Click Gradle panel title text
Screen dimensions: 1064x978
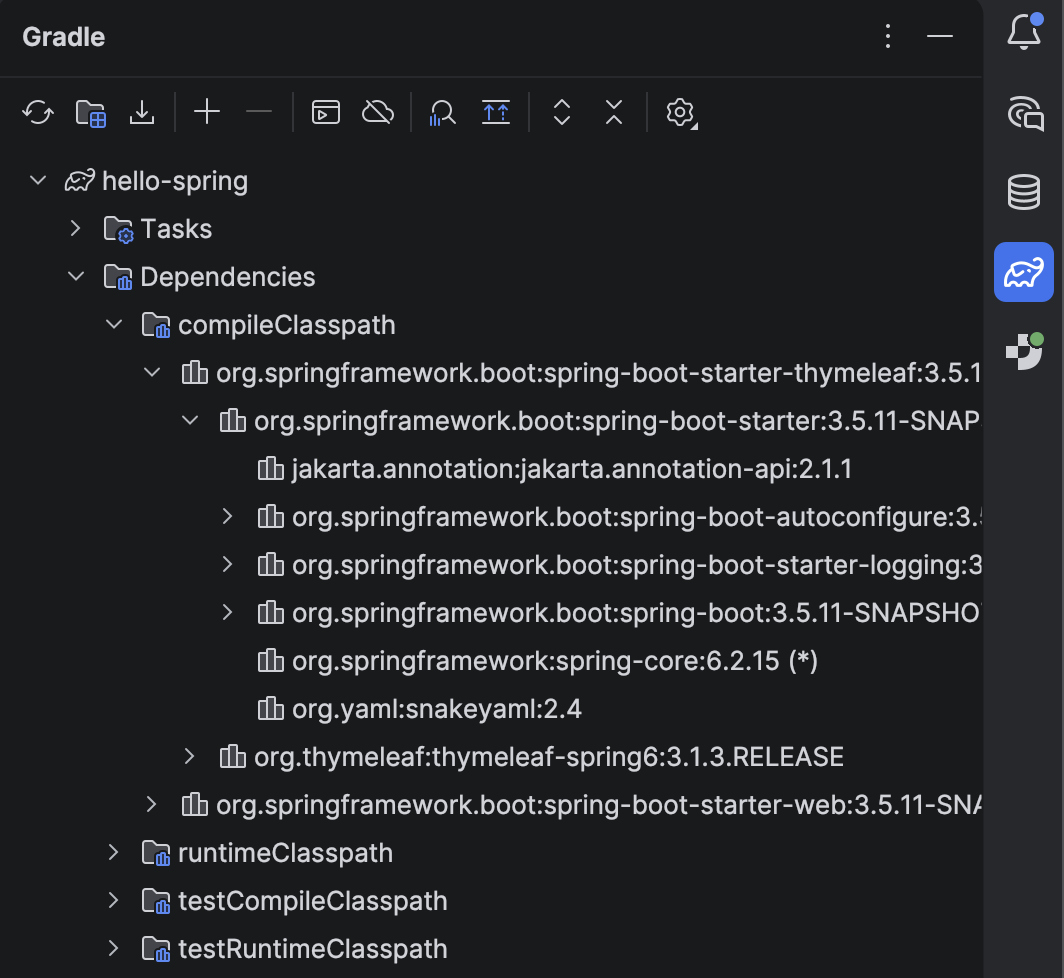coord(64,37)
